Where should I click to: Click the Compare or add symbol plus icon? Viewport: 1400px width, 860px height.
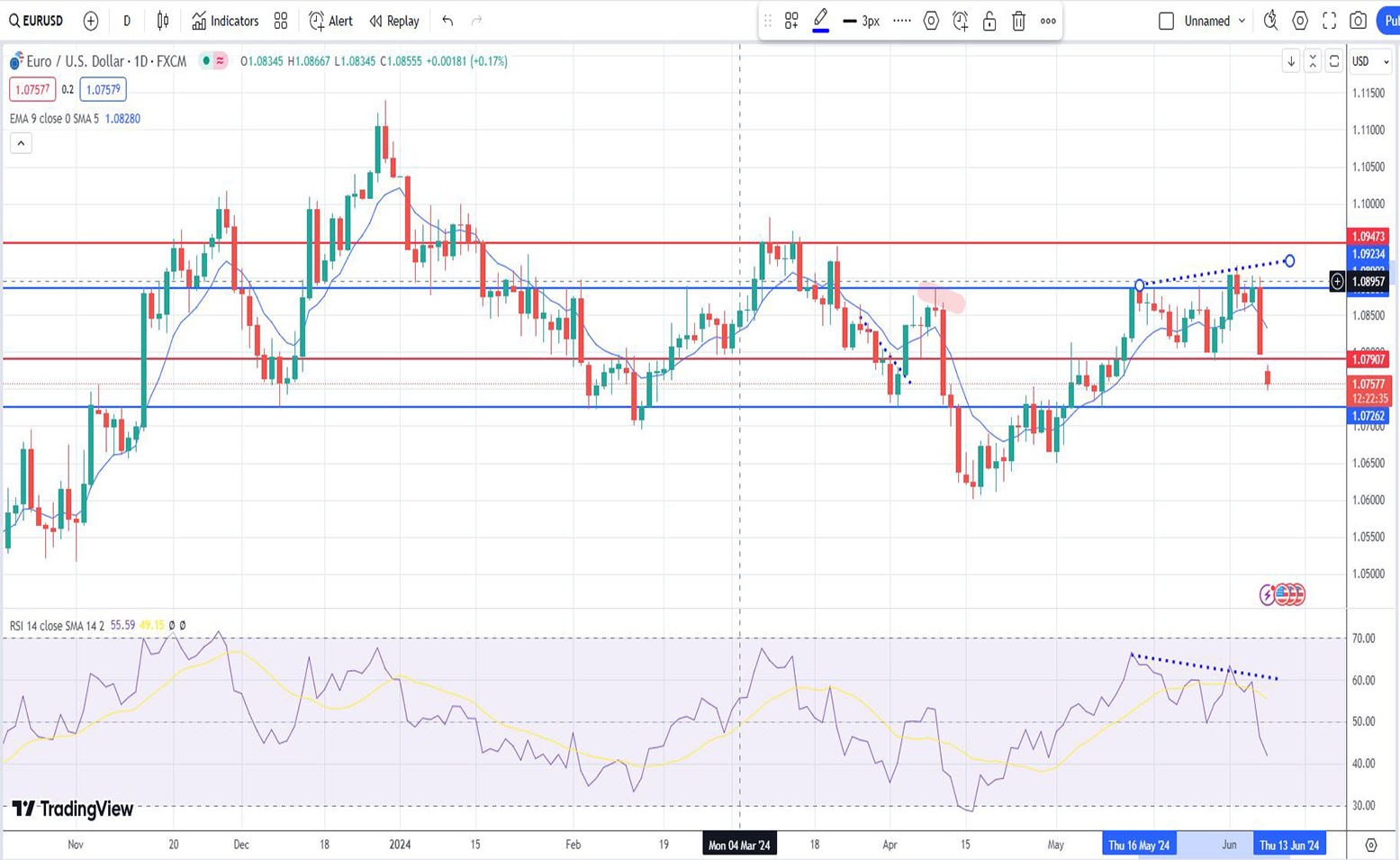[x=91, y=21]
